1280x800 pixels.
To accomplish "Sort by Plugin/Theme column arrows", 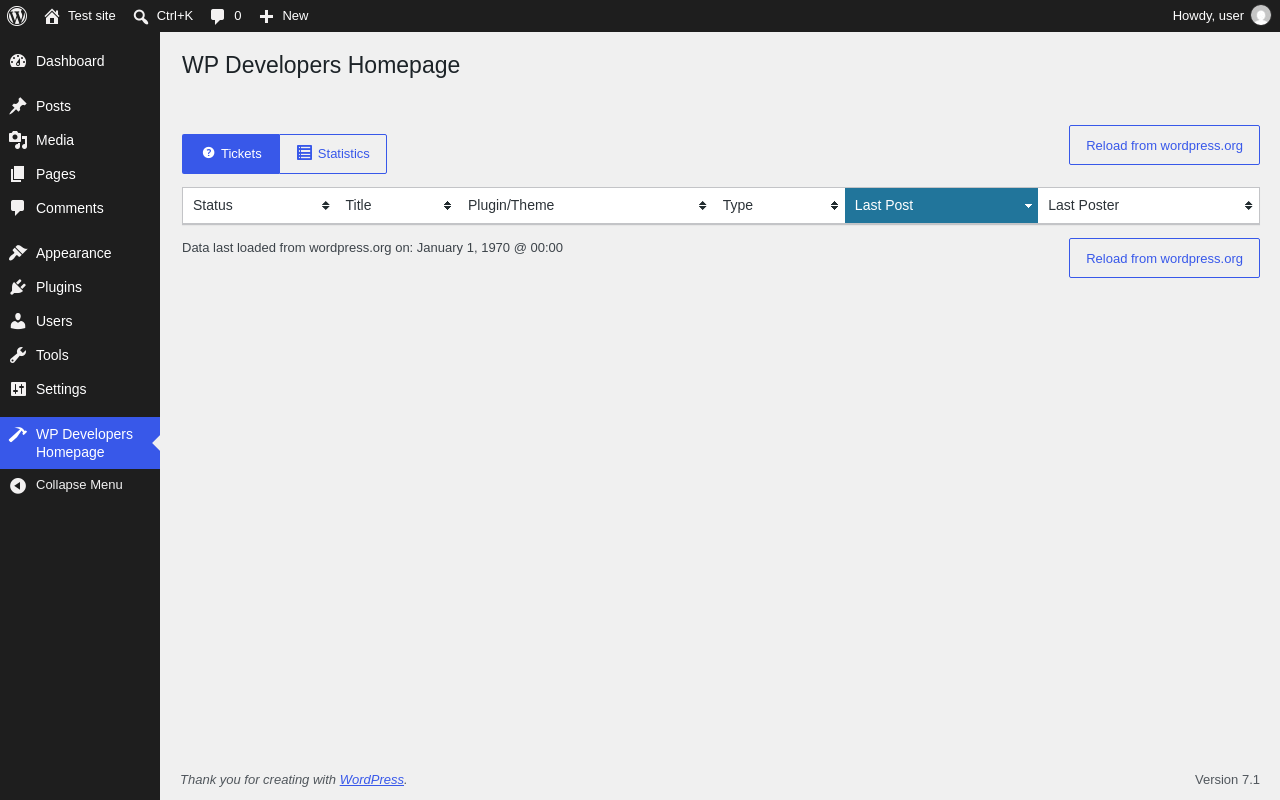I will pyautogui.click(x=703, y=205).
